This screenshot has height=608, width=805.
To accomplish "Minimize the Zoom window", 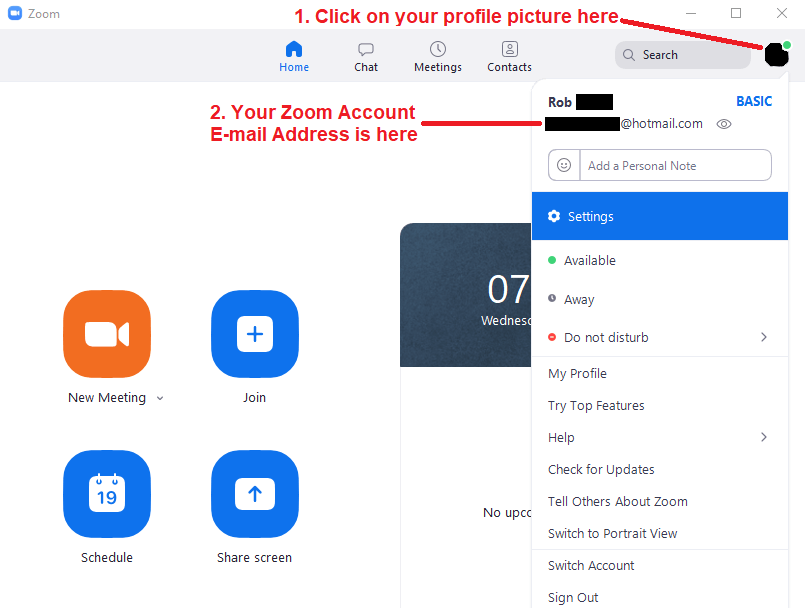I will 691,13.
